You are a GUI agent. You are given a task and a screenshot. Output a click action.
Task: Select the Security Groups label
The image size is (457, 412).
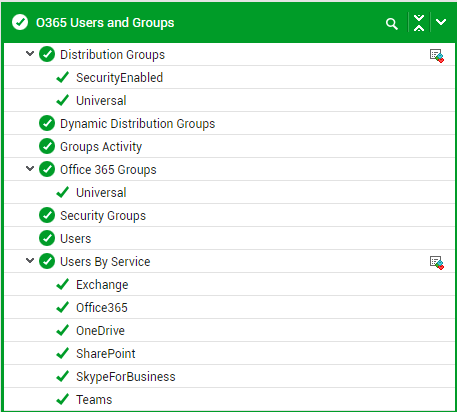tap(103, 216)
